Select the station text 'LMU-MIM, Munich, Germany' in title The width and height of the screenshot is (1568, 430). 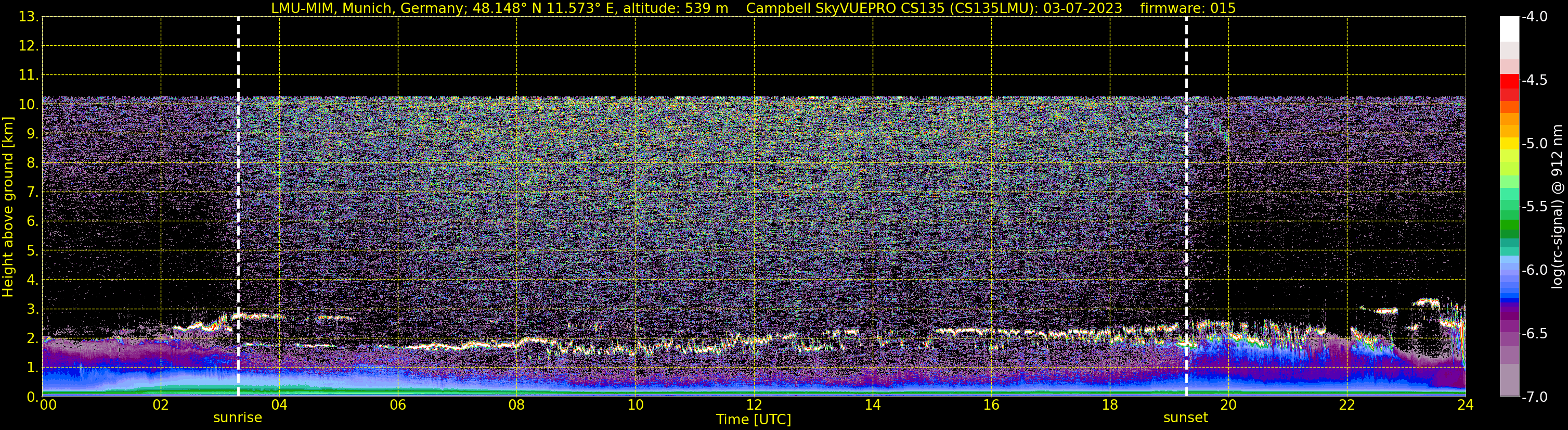(369, 8)
